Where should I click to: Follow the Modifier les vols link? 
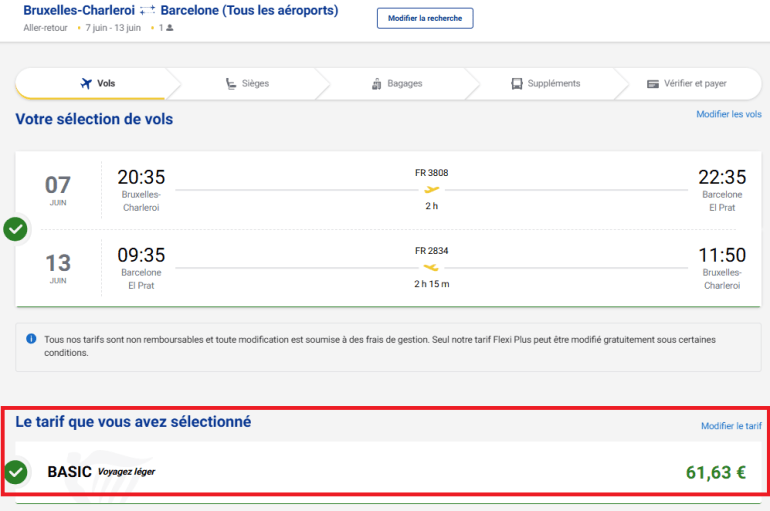pyautogui.click(x=728, y=115)
